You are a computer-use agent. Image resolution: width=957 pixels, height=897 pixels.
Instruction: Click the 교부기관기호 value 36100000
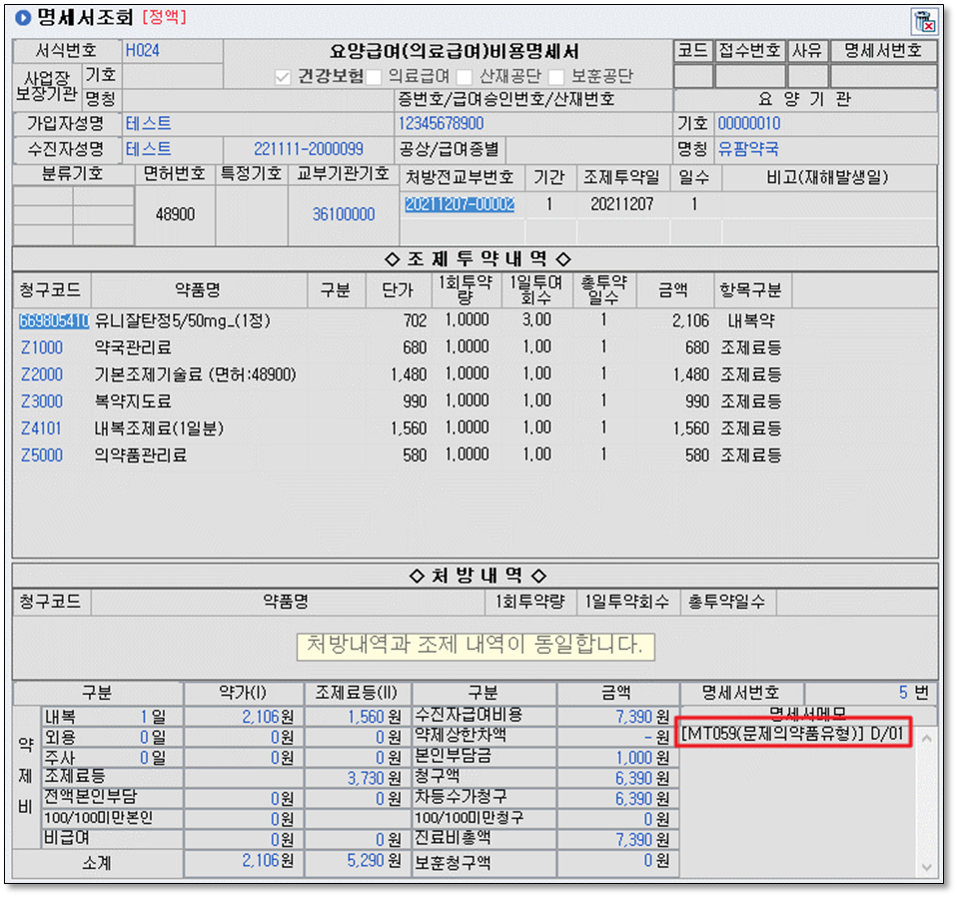(x=343, y=215)
